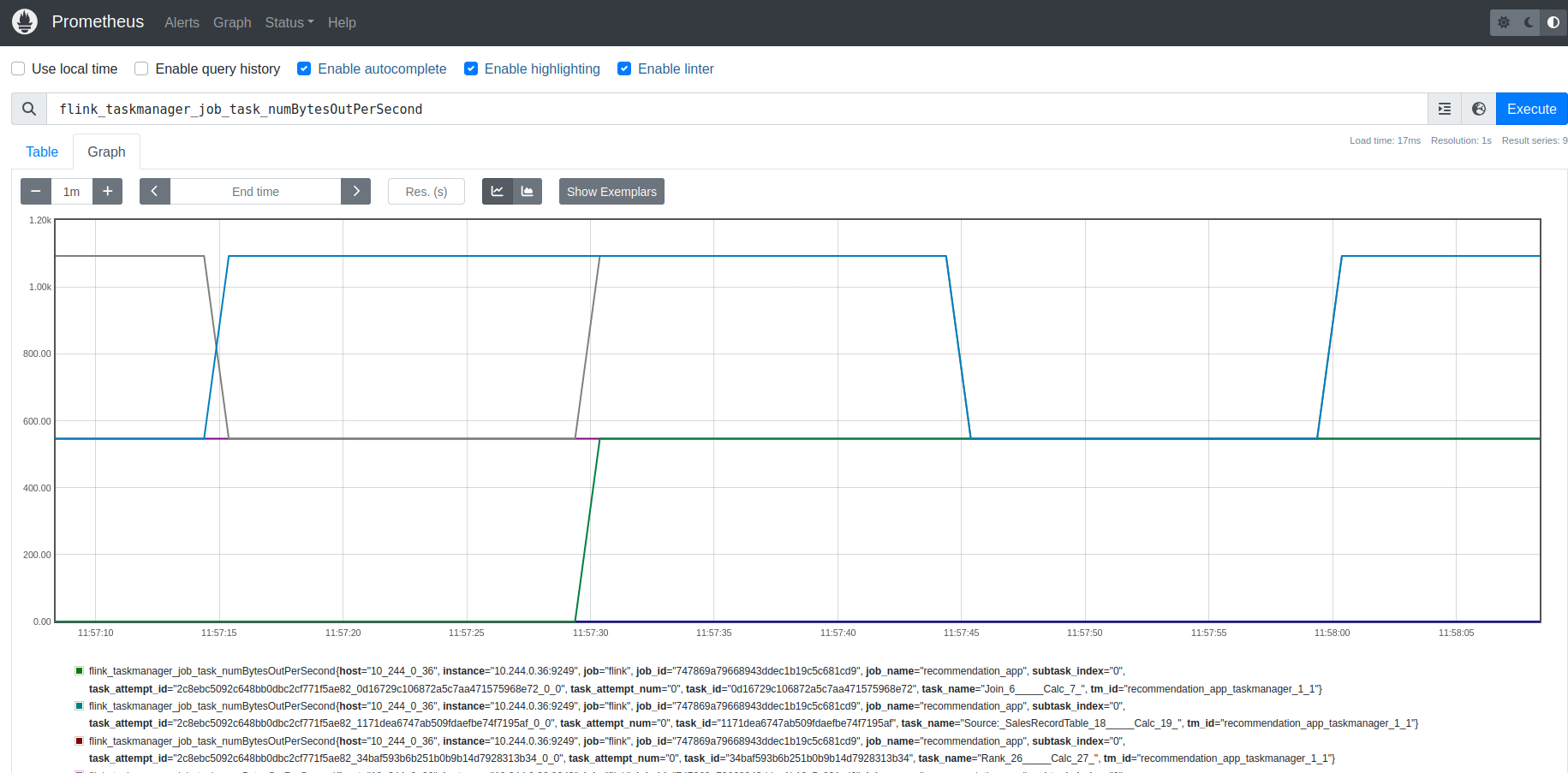Screen dimensions: 1568x773
Task: Click the Show Exemplars button
Action: [611, 192]
